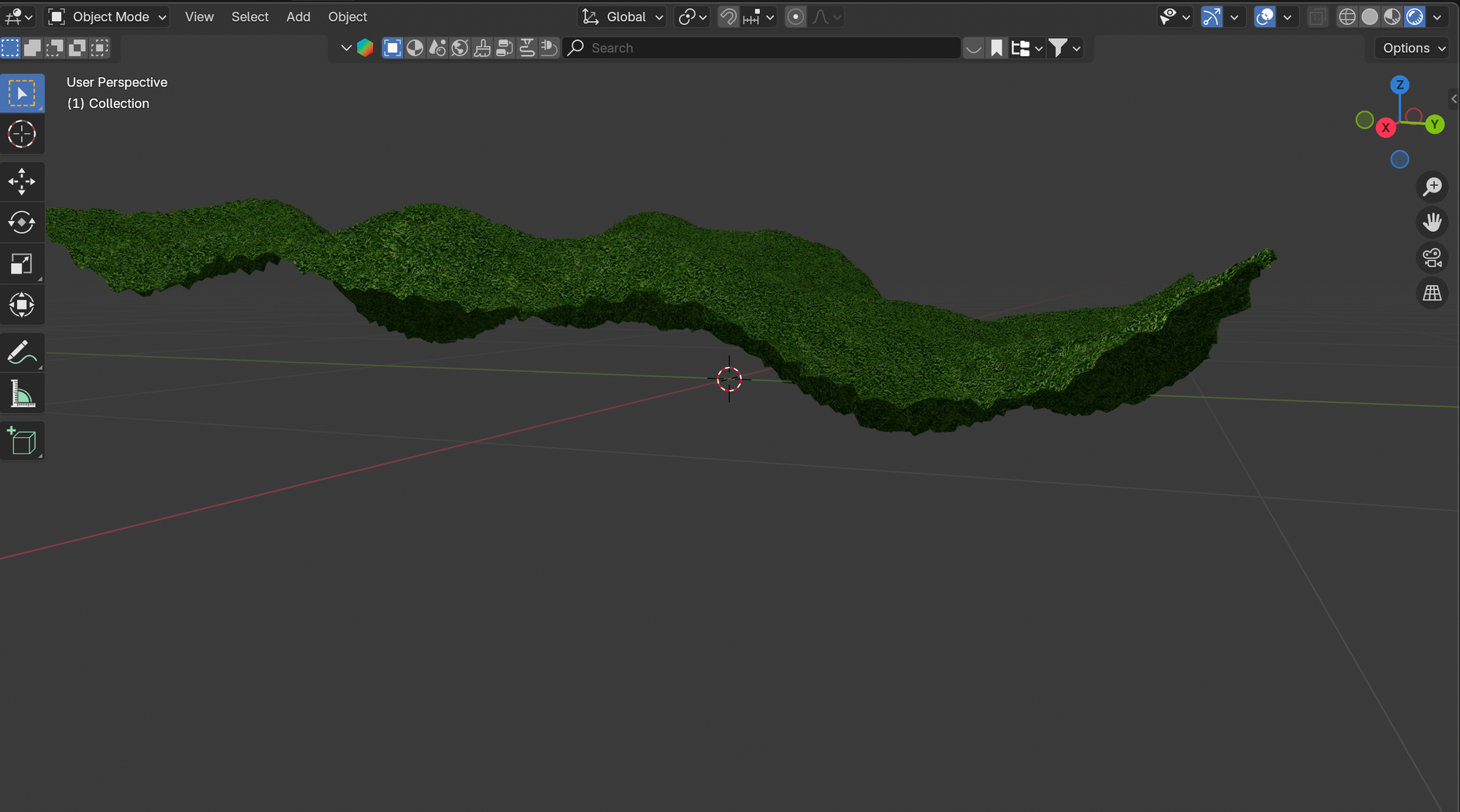Switch to perspective/orthographic grid button

(x=1432, y=293)
